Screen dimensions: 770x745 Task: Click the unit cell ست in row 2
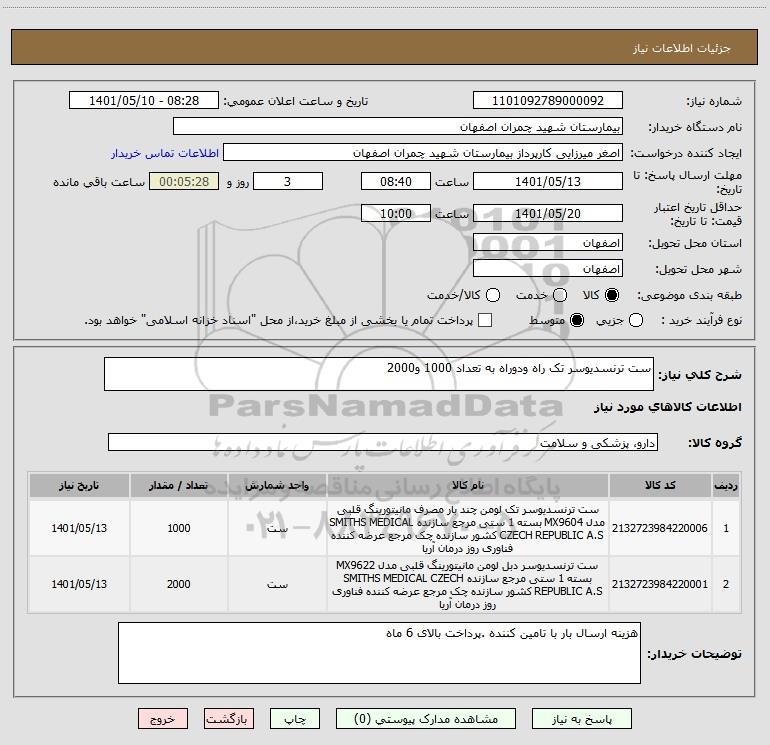pyautogui.click(x=277, y=584)
